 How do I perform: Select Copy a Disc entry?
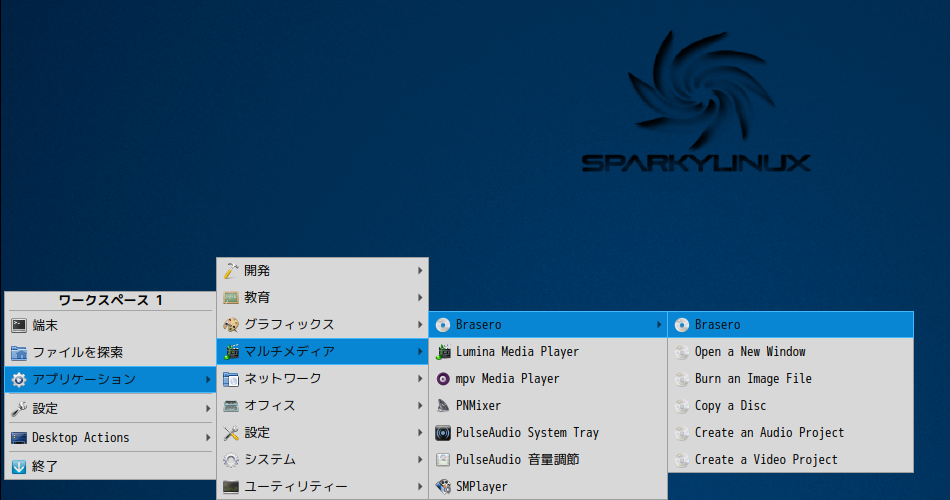(791, 405)
